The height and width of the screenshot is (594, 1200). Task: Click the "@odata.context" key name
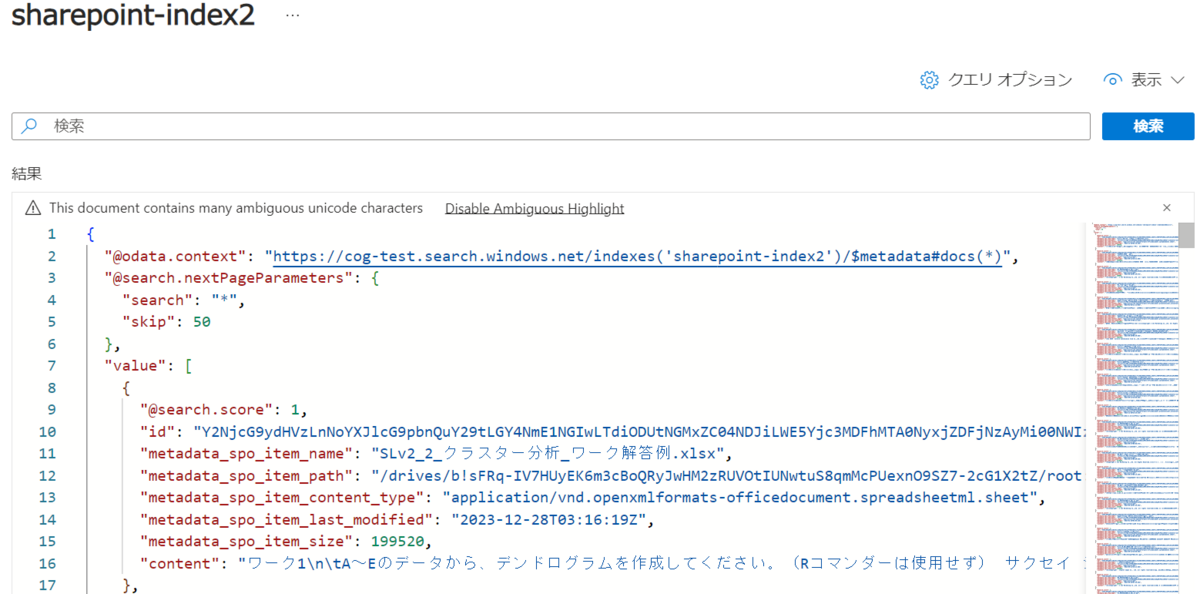coord(175,256)
